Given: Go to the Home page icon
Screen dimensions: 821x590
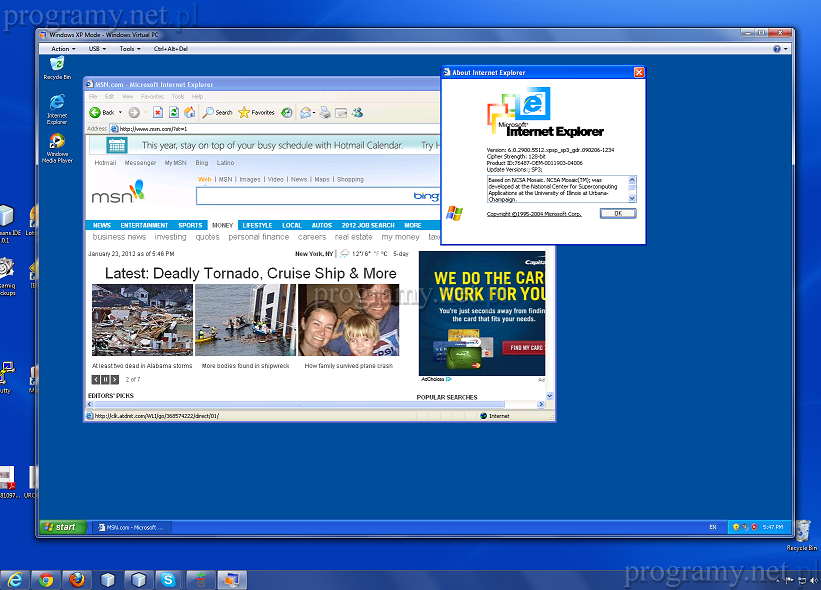Looking at the screenshot, I should pyautogui.click(x=188, y=113).
